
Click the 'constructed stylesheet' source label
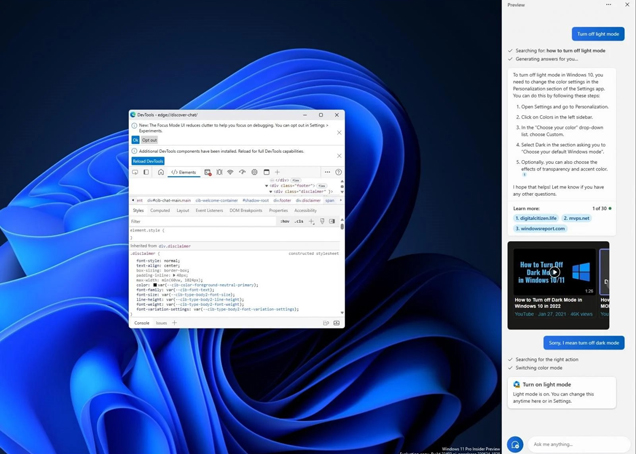314,254
